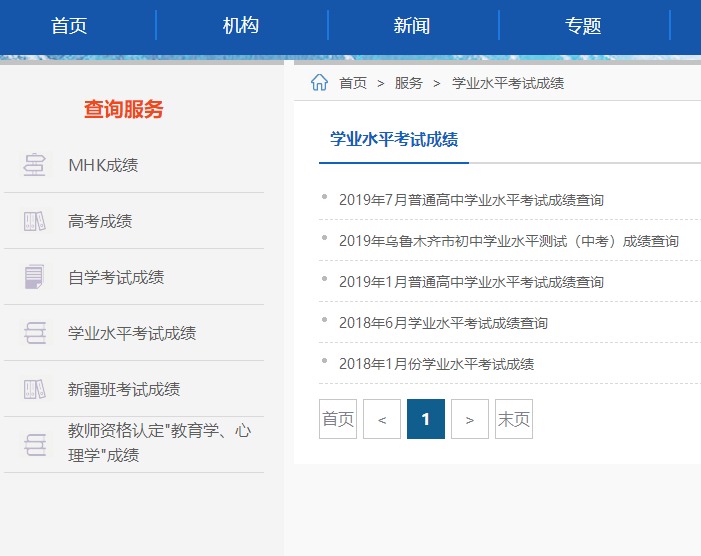Open 2018年6月学业水平考试成绩查询 link
This screenshot has height=556, width=701.
click(x=443, y=323)
